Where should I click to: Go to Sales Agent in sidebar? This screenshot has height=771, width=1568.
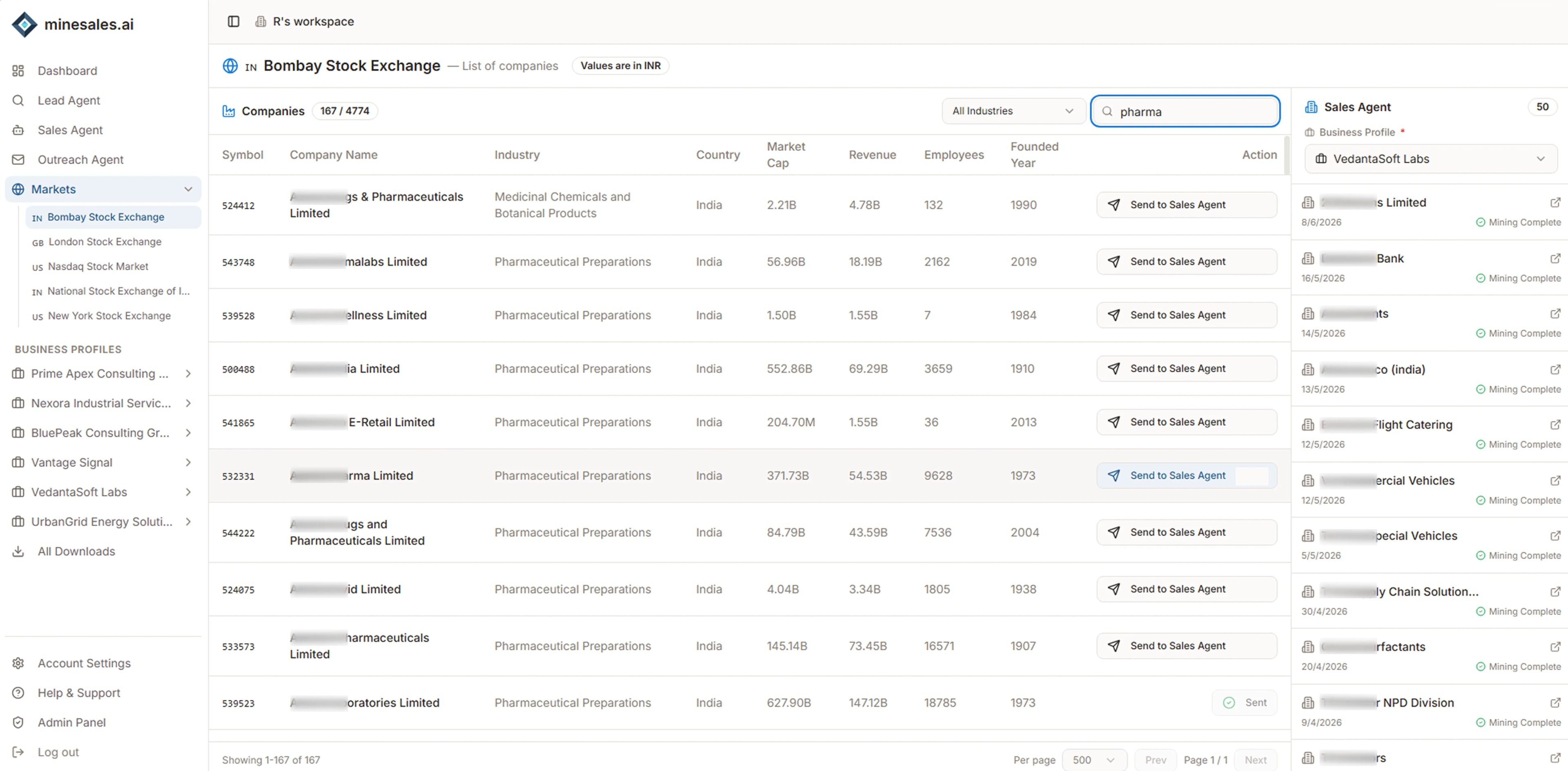tap(70, 130)
